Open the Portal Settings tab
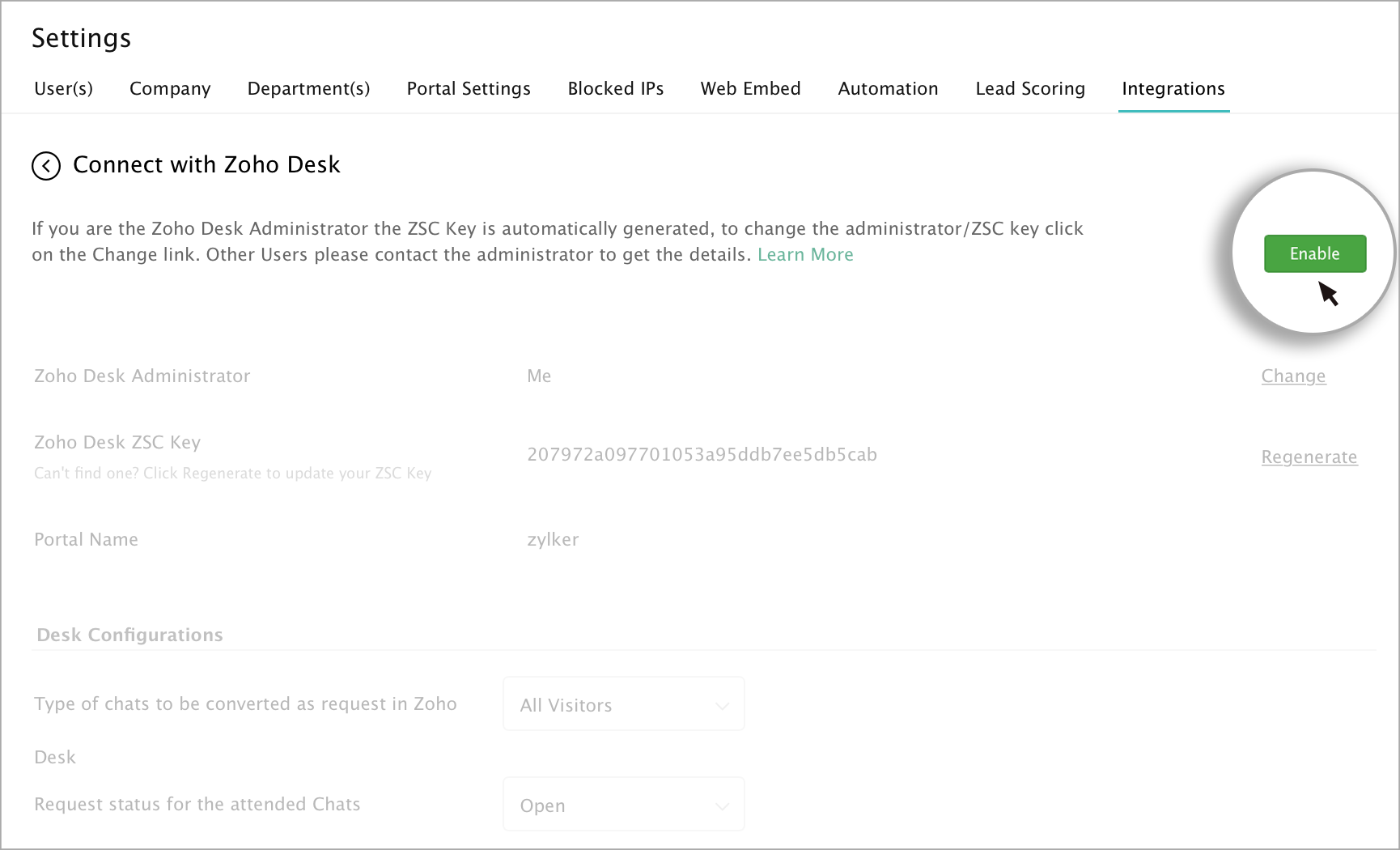1400x850 pixels. click(469, 89)
